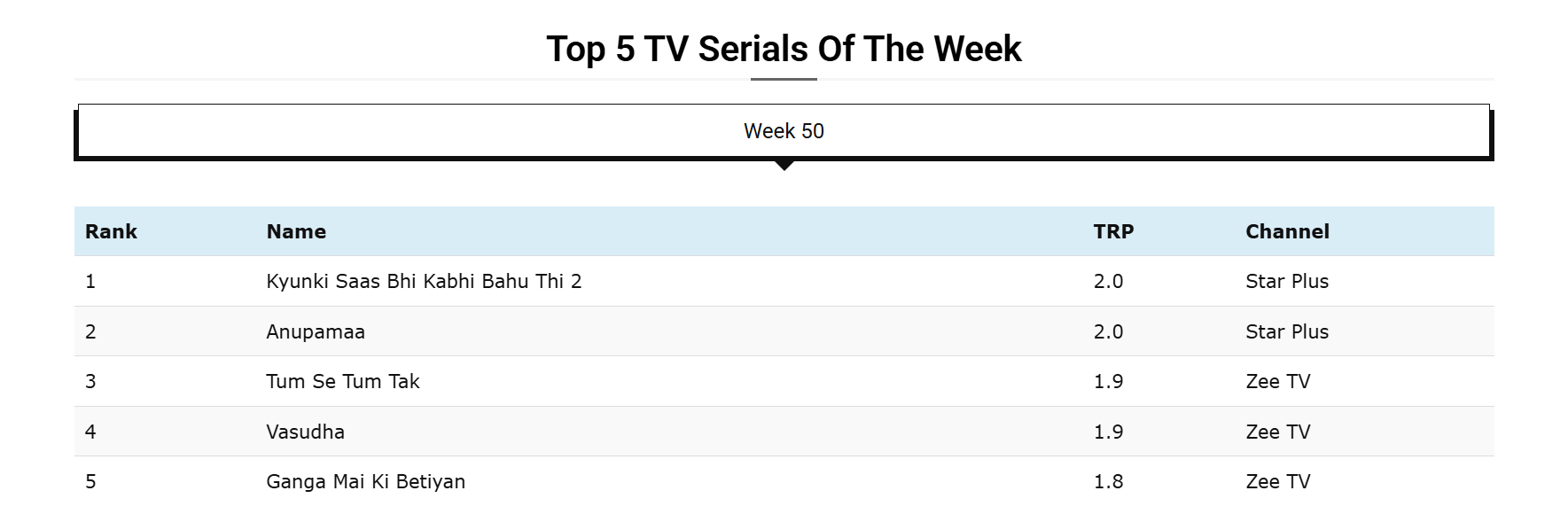
Task: Click rank number 4 cell
Action: pyautogui.click(x=90, y=432)
